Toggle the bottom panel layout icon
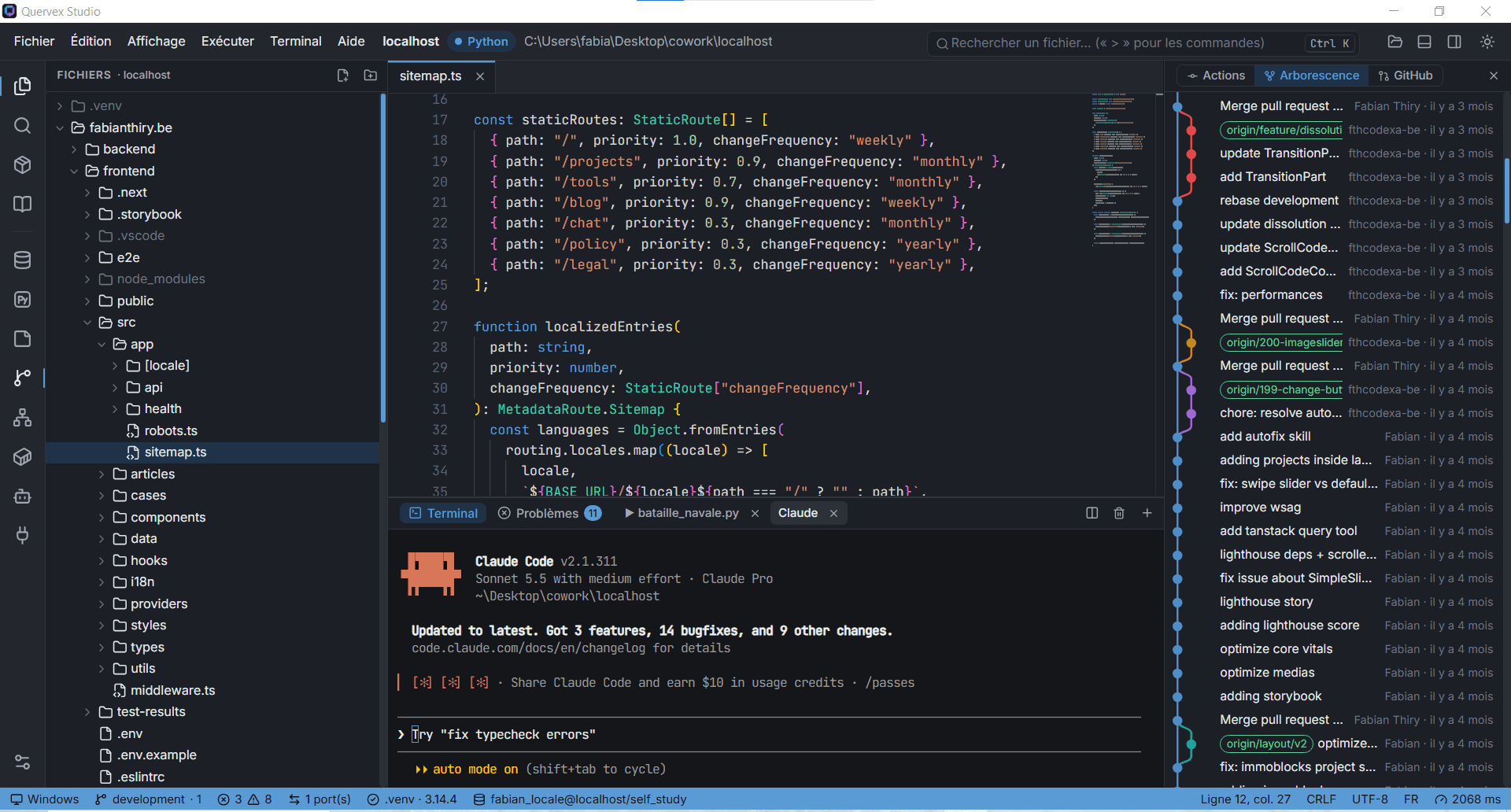The height and width of the screenshot is (812, 1511). point(1424,42)
